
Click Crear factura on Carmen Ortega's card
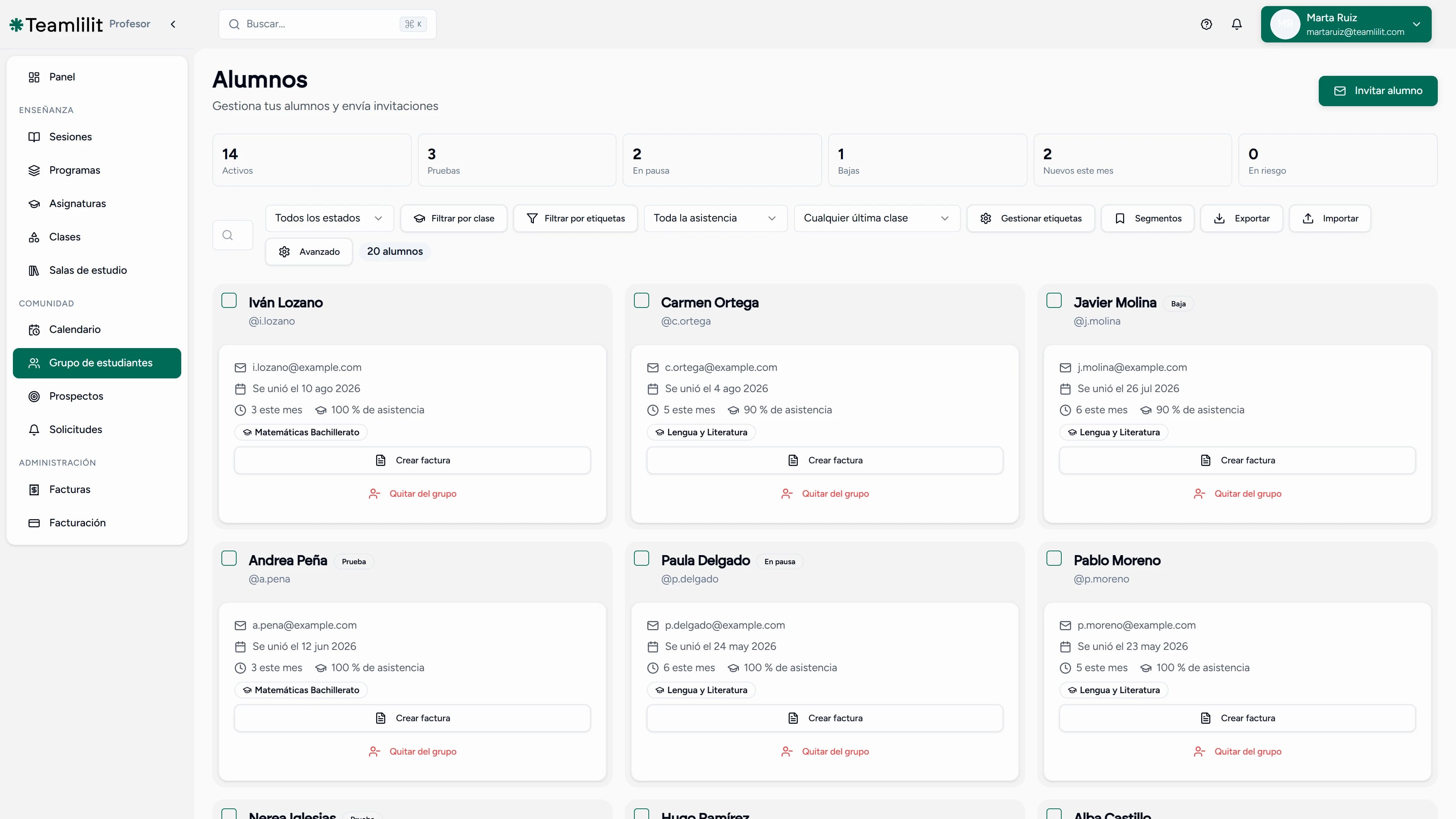(825, 460)
